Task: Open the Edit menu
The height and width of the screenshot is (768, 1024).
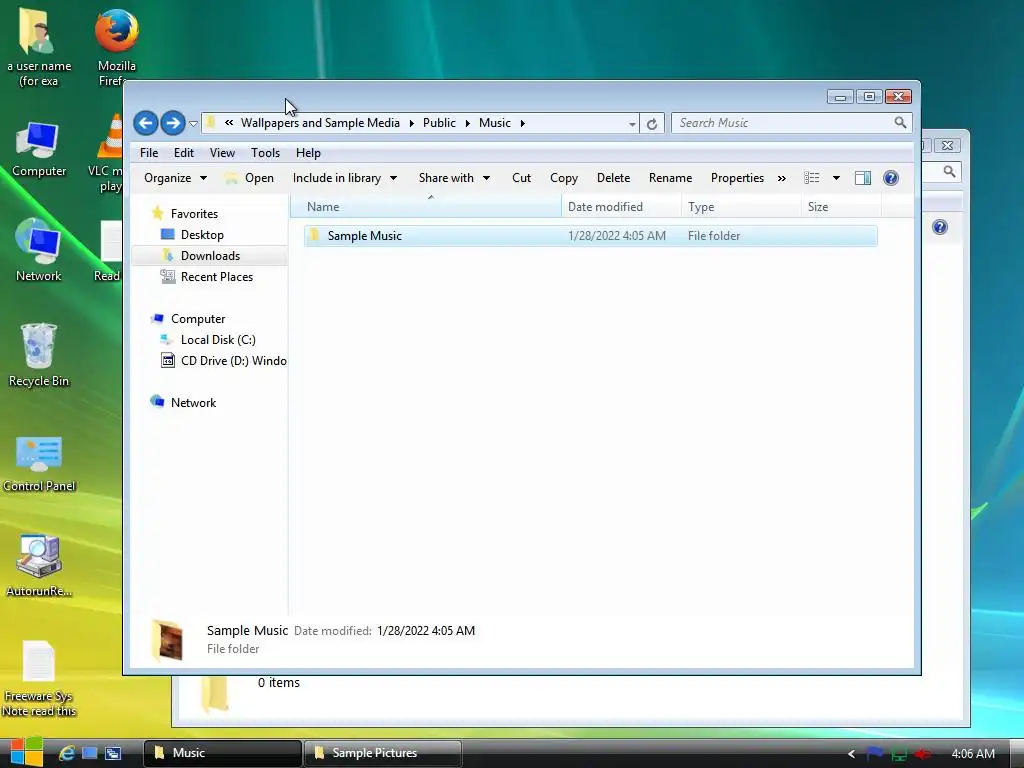Action: click(x=184, y=153)
